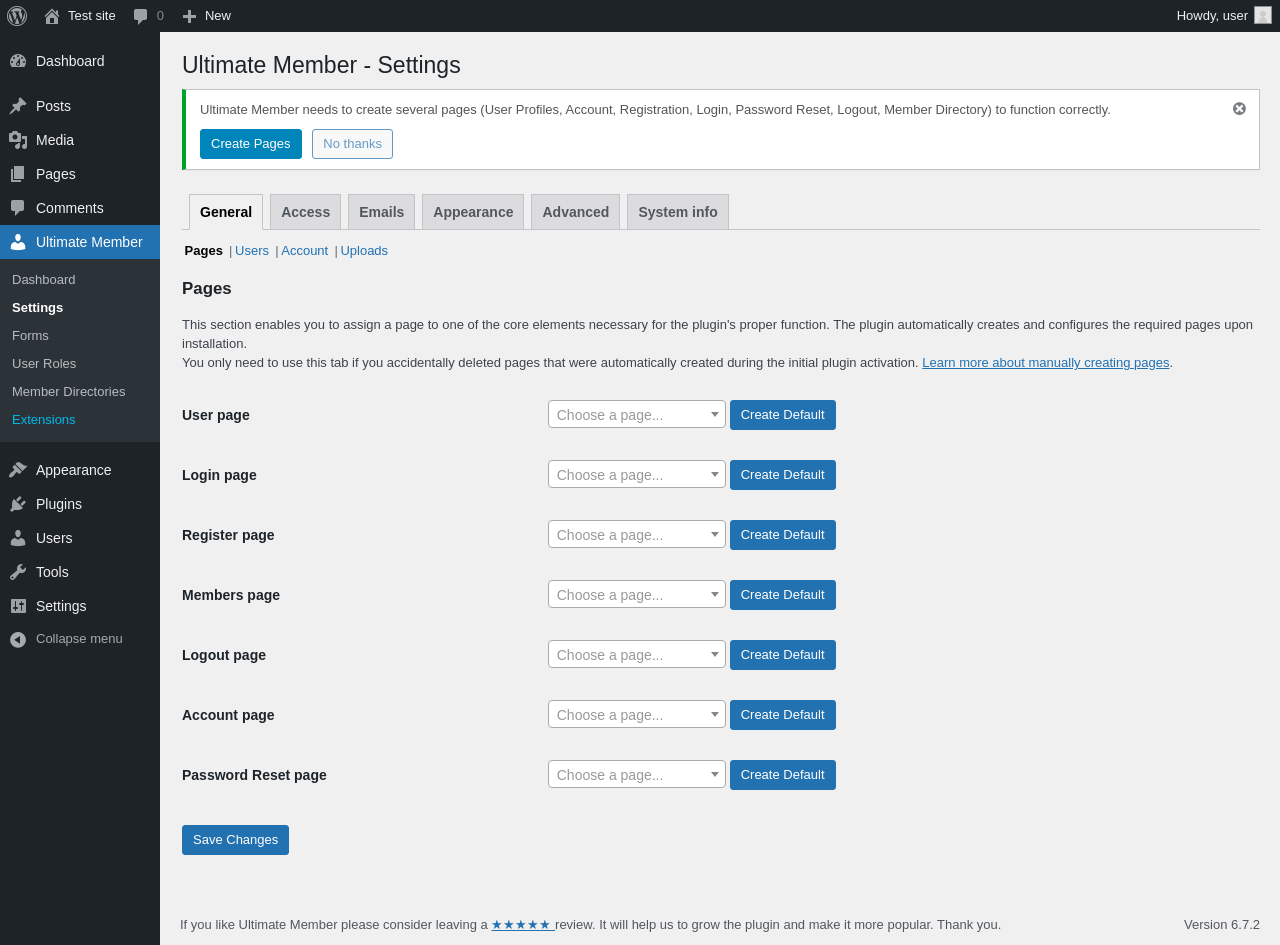Click the WordPress logo icon

tap(17, 16)
